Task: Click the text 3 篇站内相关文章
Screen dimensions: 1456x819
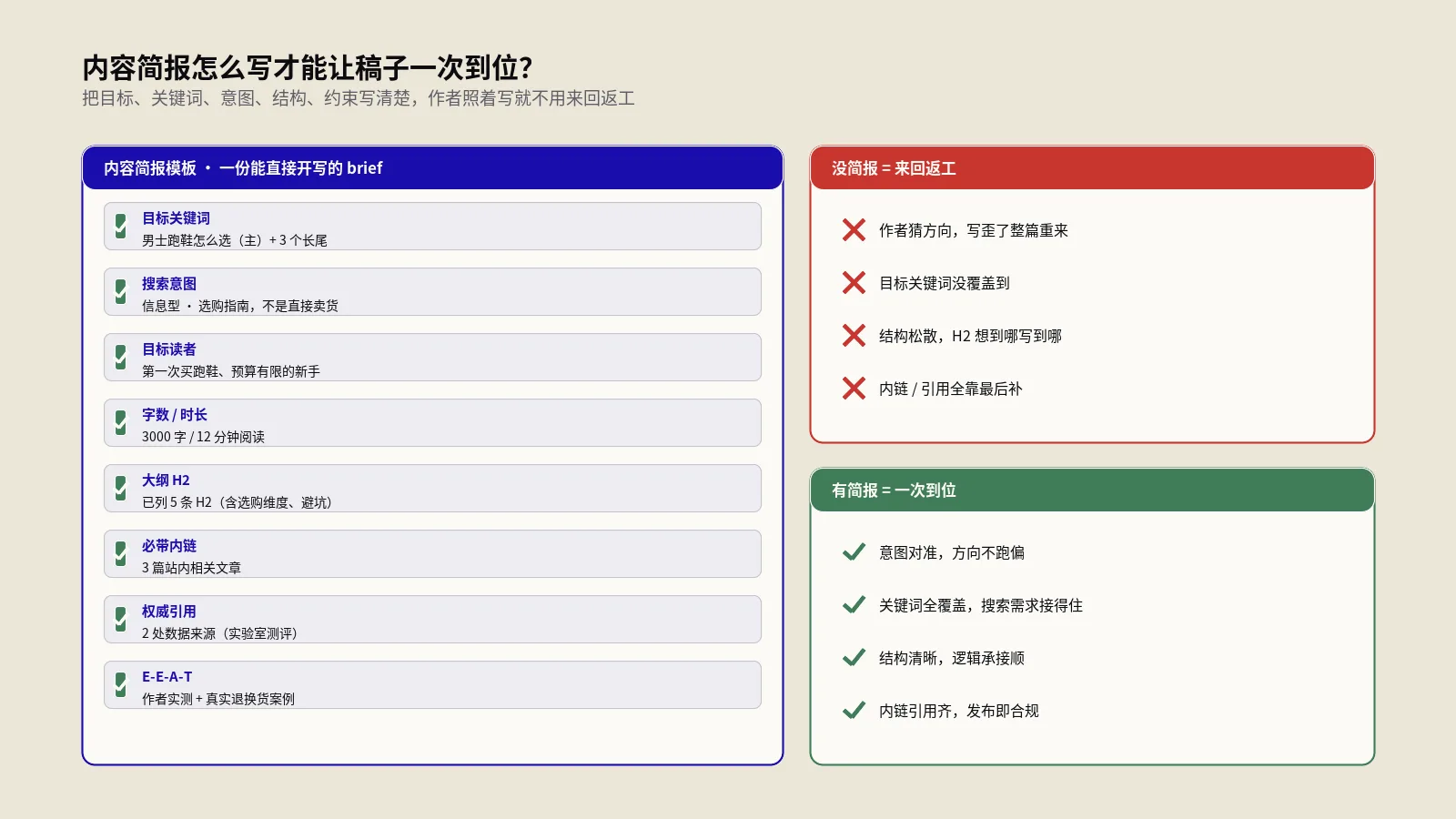Action: coord(191,568)
